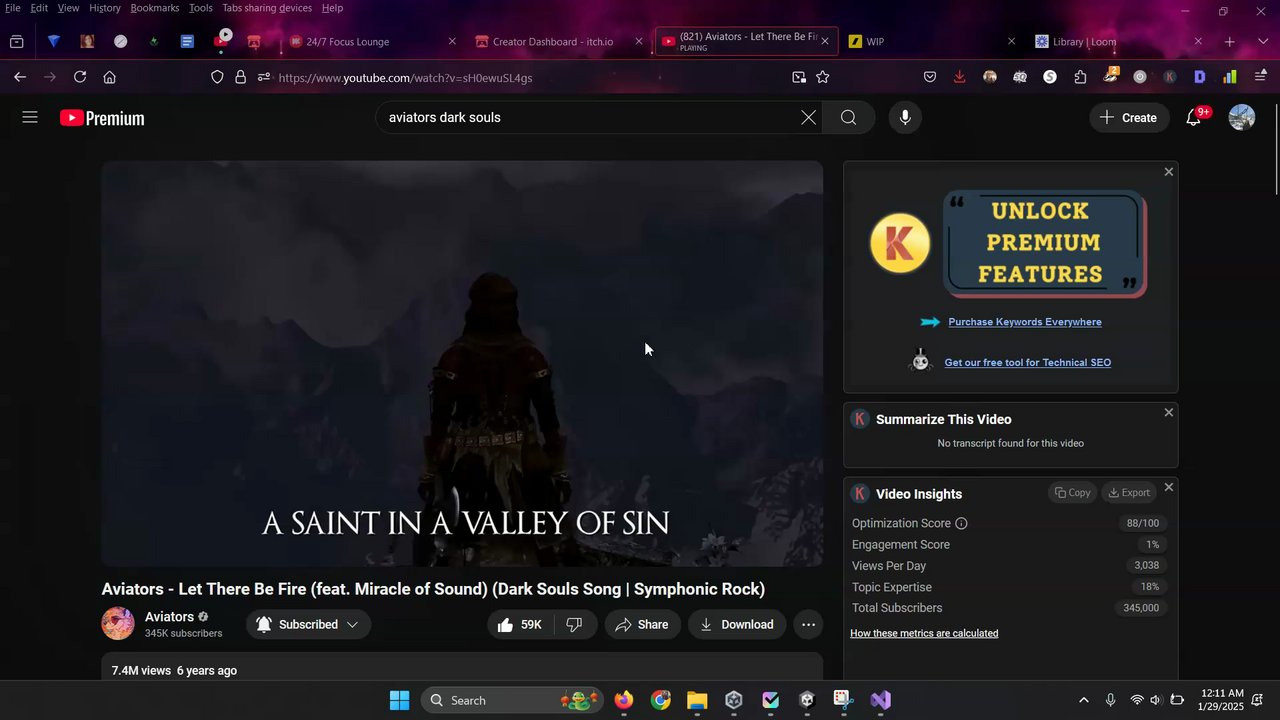Open the Create menu
The width and height of the screenshot is (1280, 720).
tap(1128, 118)
